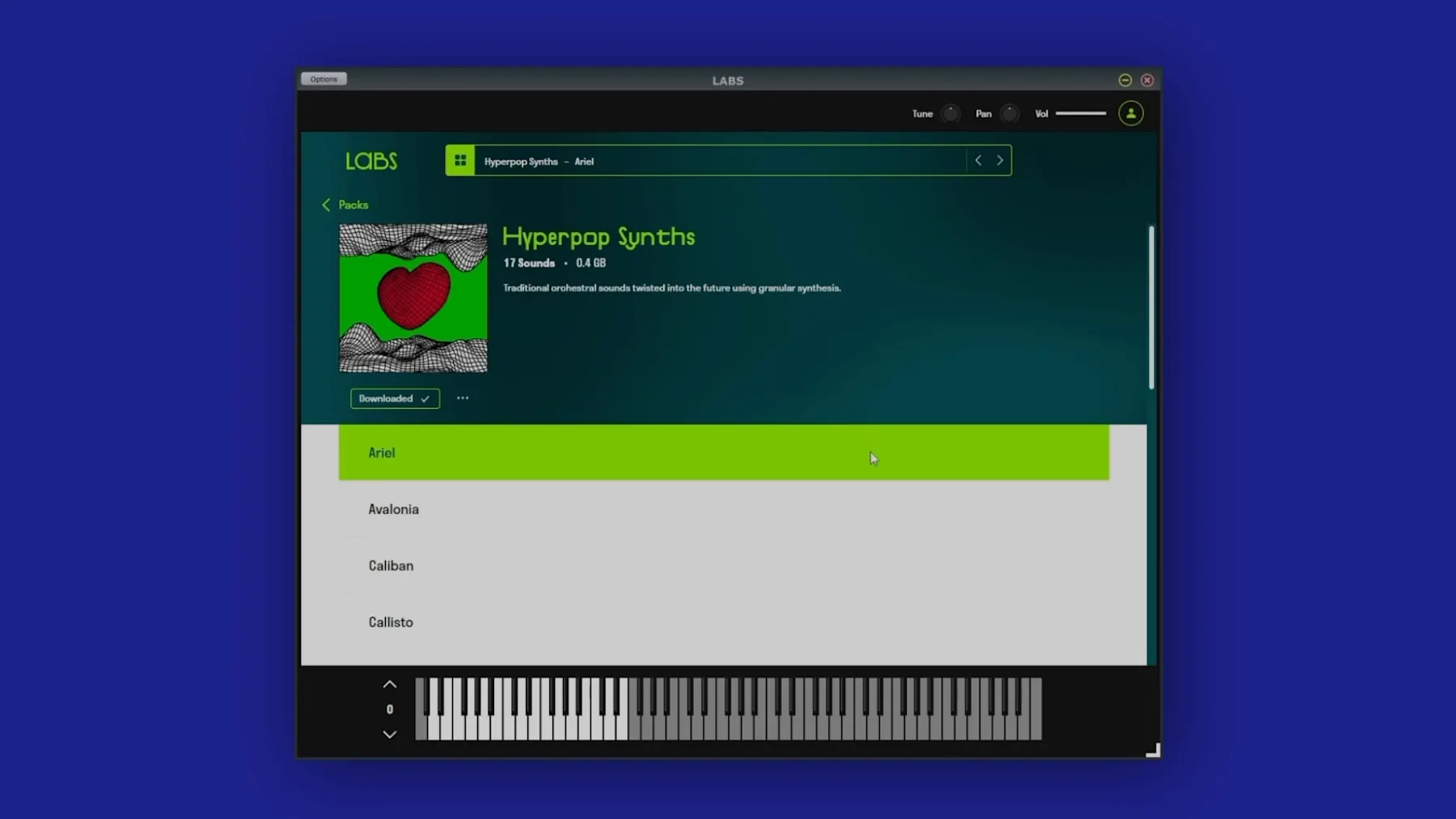Screen dimensions: 1456x819
Task: Adjust the Pan knob
Action: 1009,114
